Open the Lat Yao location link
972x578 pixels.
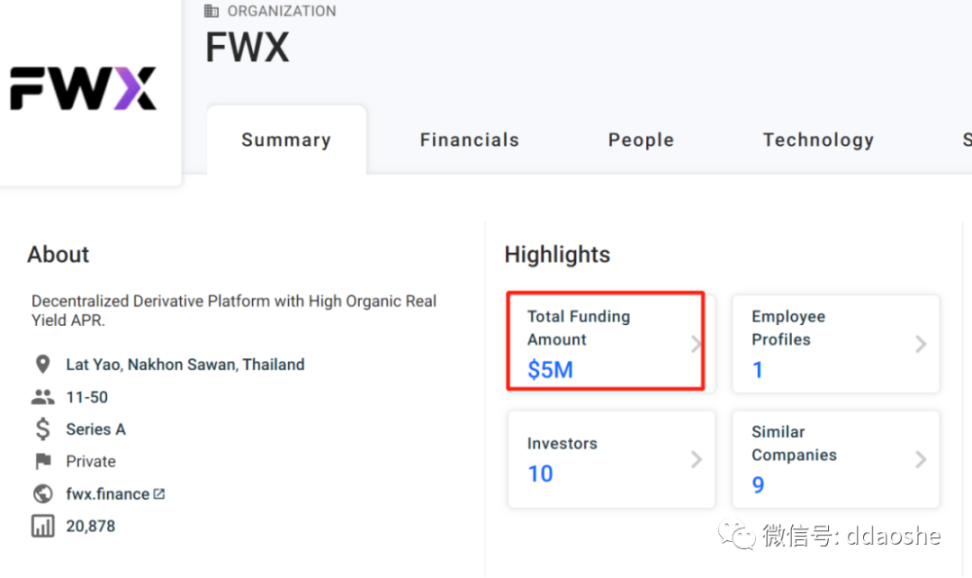click(185, 364)
